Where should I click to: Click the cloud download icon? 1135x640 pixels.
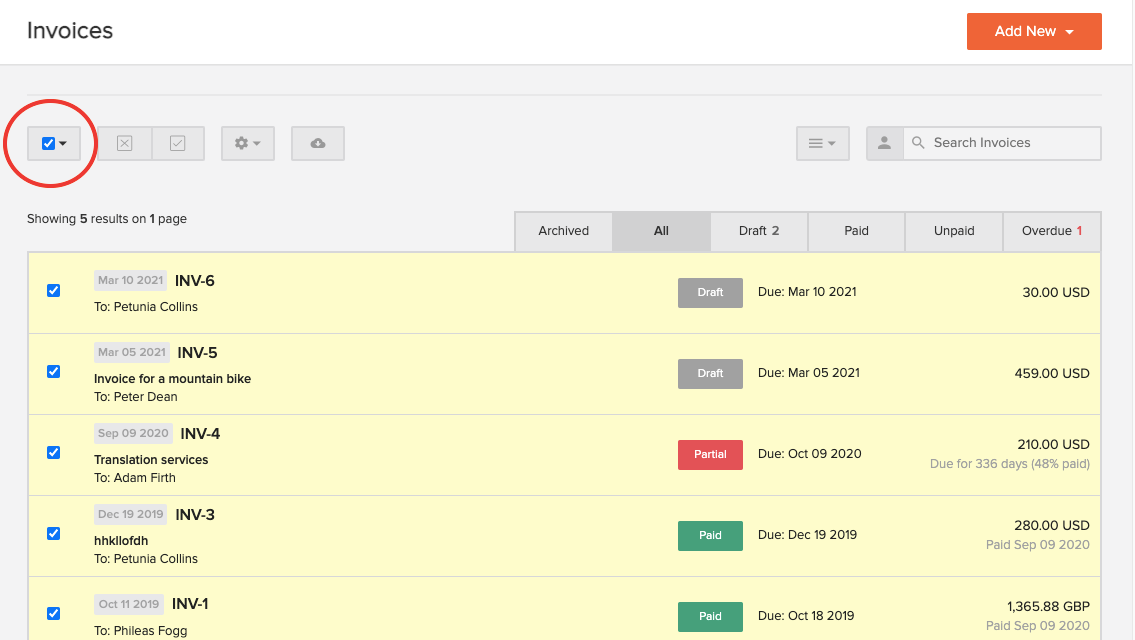(318, 143)
